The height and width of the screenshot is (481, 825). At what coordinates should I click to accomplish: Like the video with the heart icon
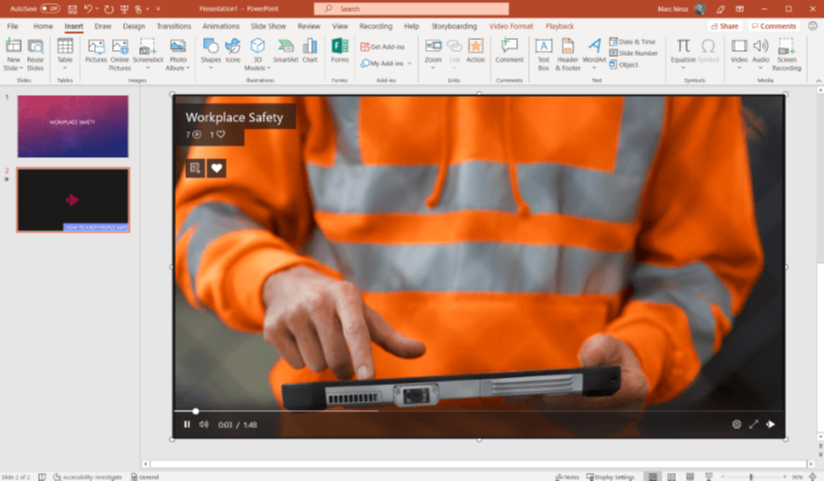216,168
